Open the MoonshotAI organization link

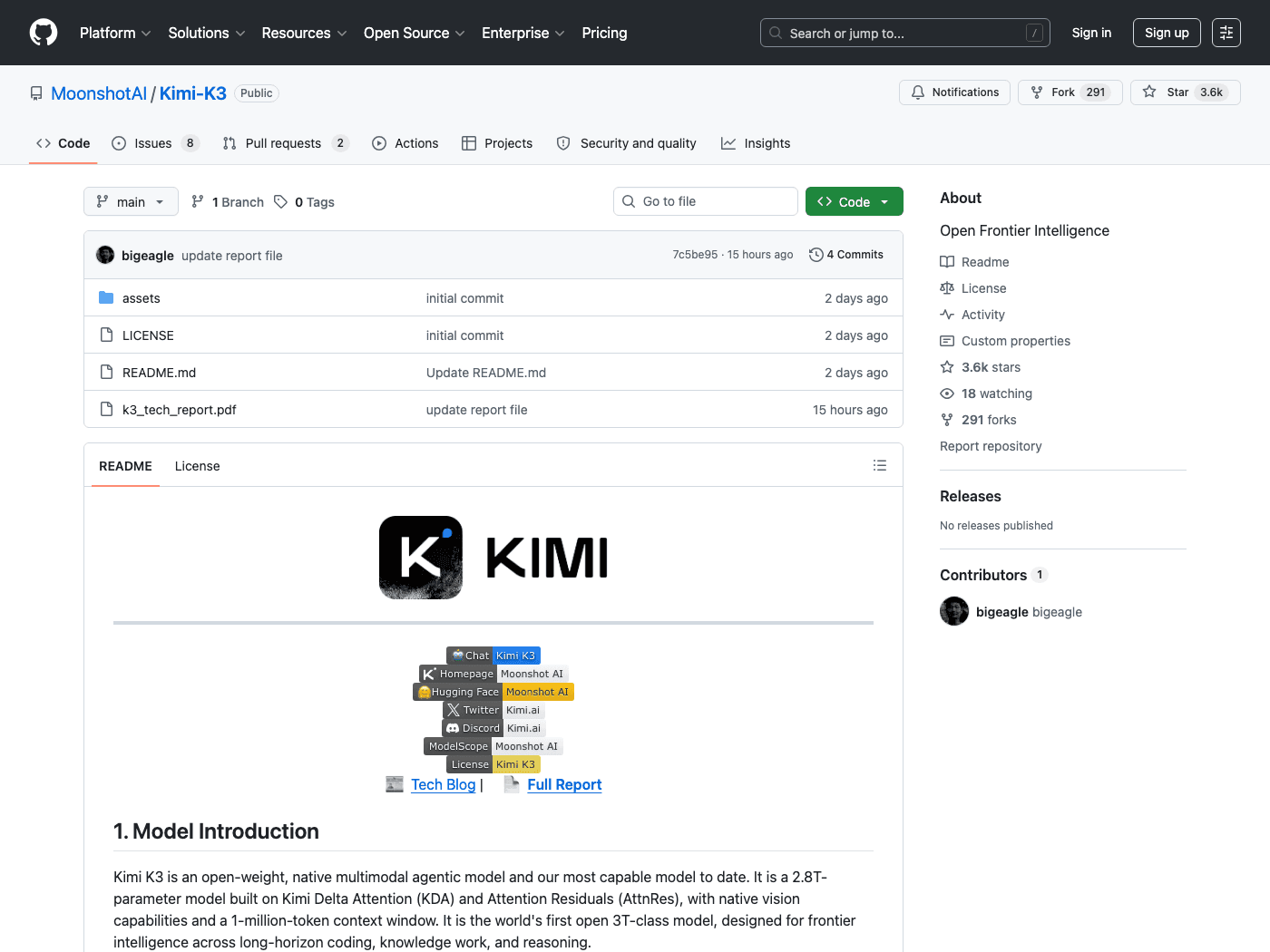pyautogui.click(x=99, y=93)
